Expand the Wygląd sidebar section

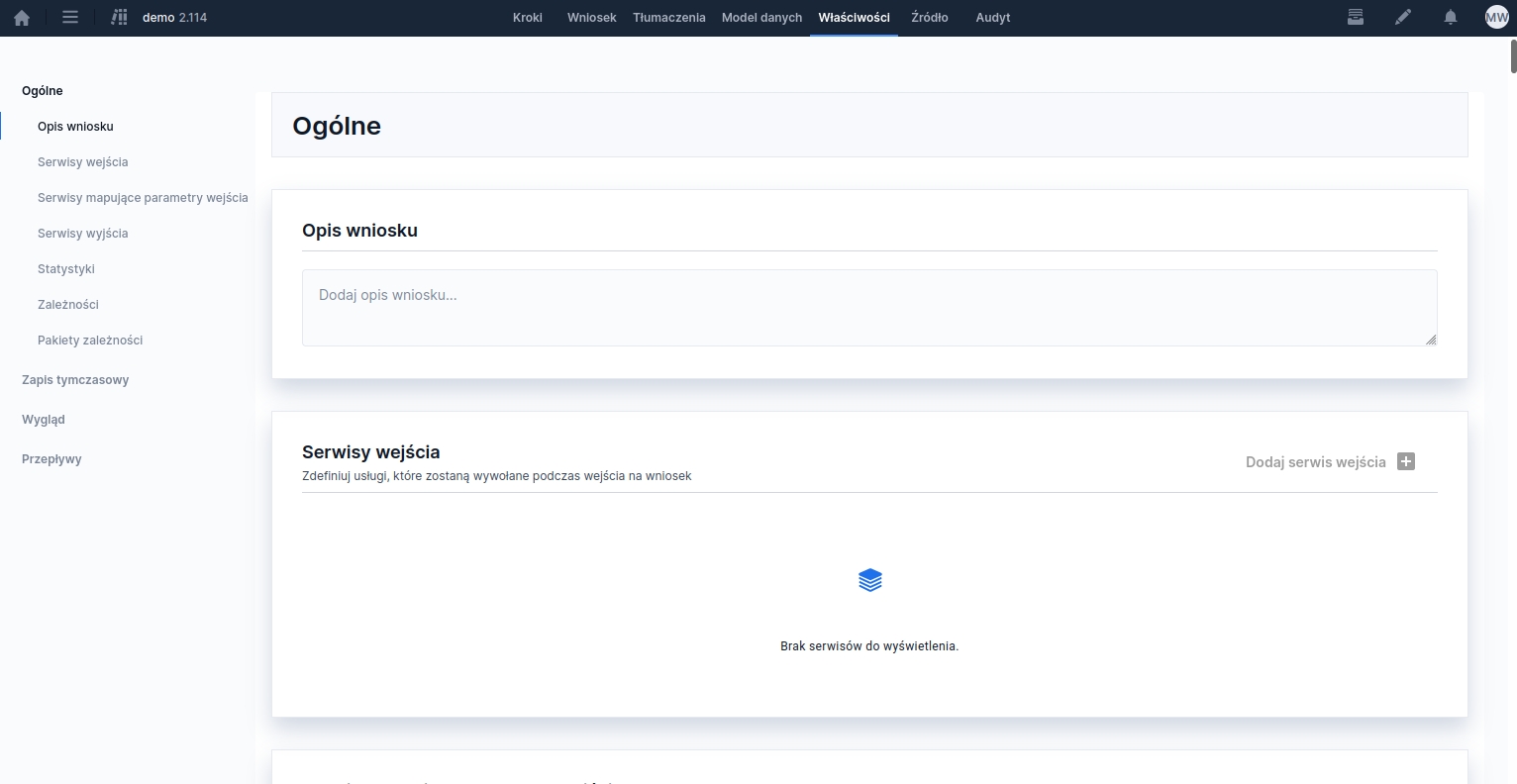(x=44, y=420)
